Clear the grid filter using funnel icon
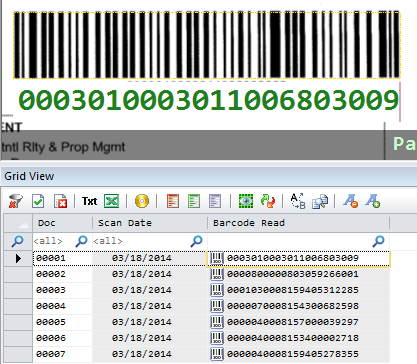This screenshot has height=364, width=417. (15, 201)
